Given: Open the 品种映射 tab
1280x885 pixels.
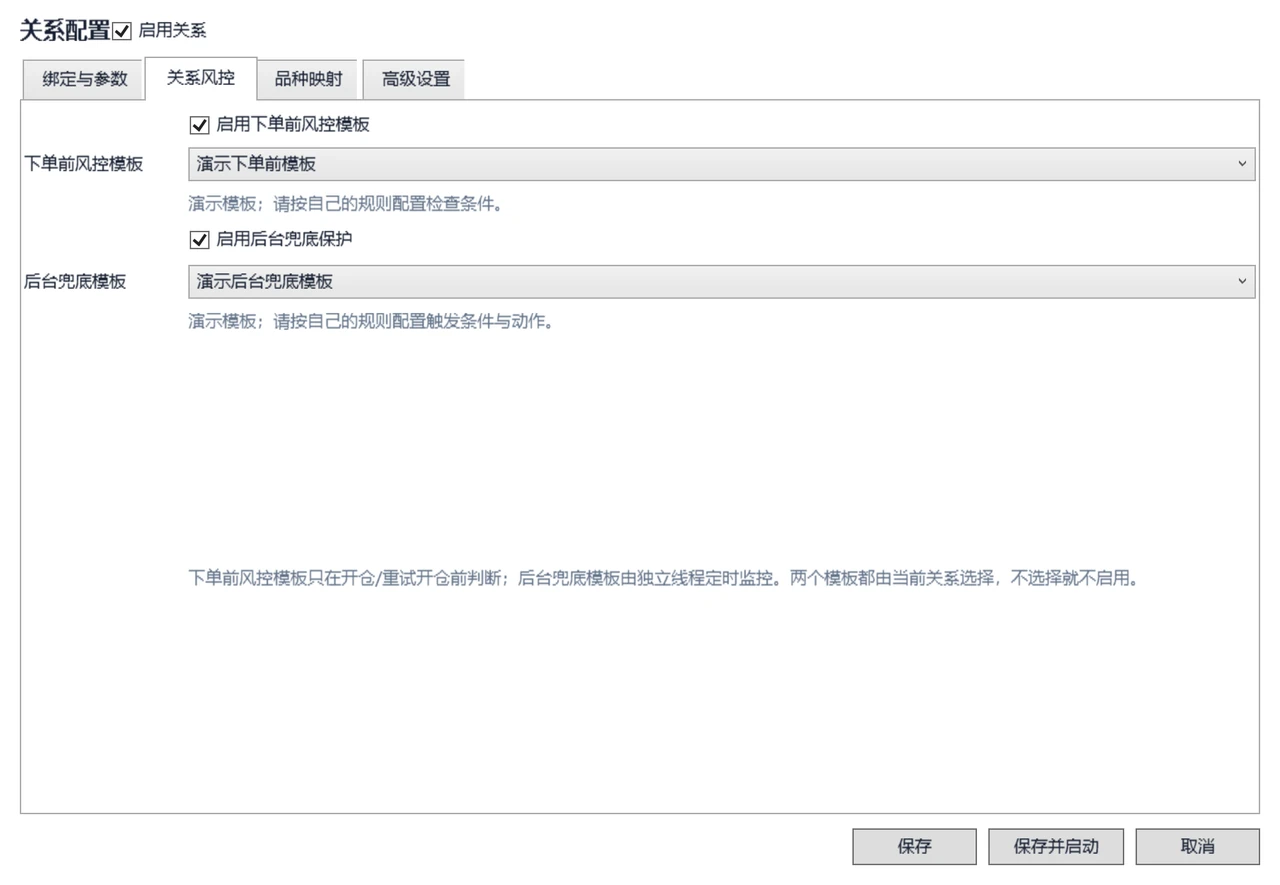Looking at the screenshot, I should click(309, 80).
